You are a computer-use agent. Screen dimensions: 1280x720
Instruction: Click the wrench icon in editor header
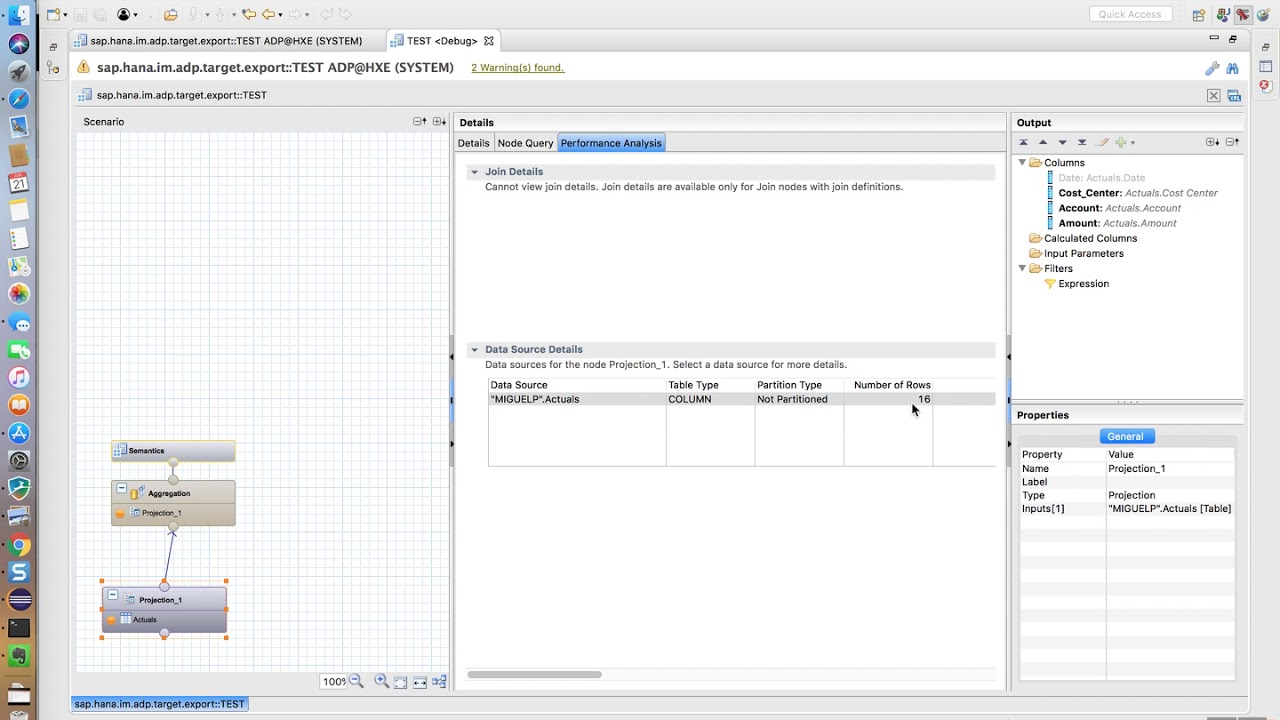(1212, 68)
